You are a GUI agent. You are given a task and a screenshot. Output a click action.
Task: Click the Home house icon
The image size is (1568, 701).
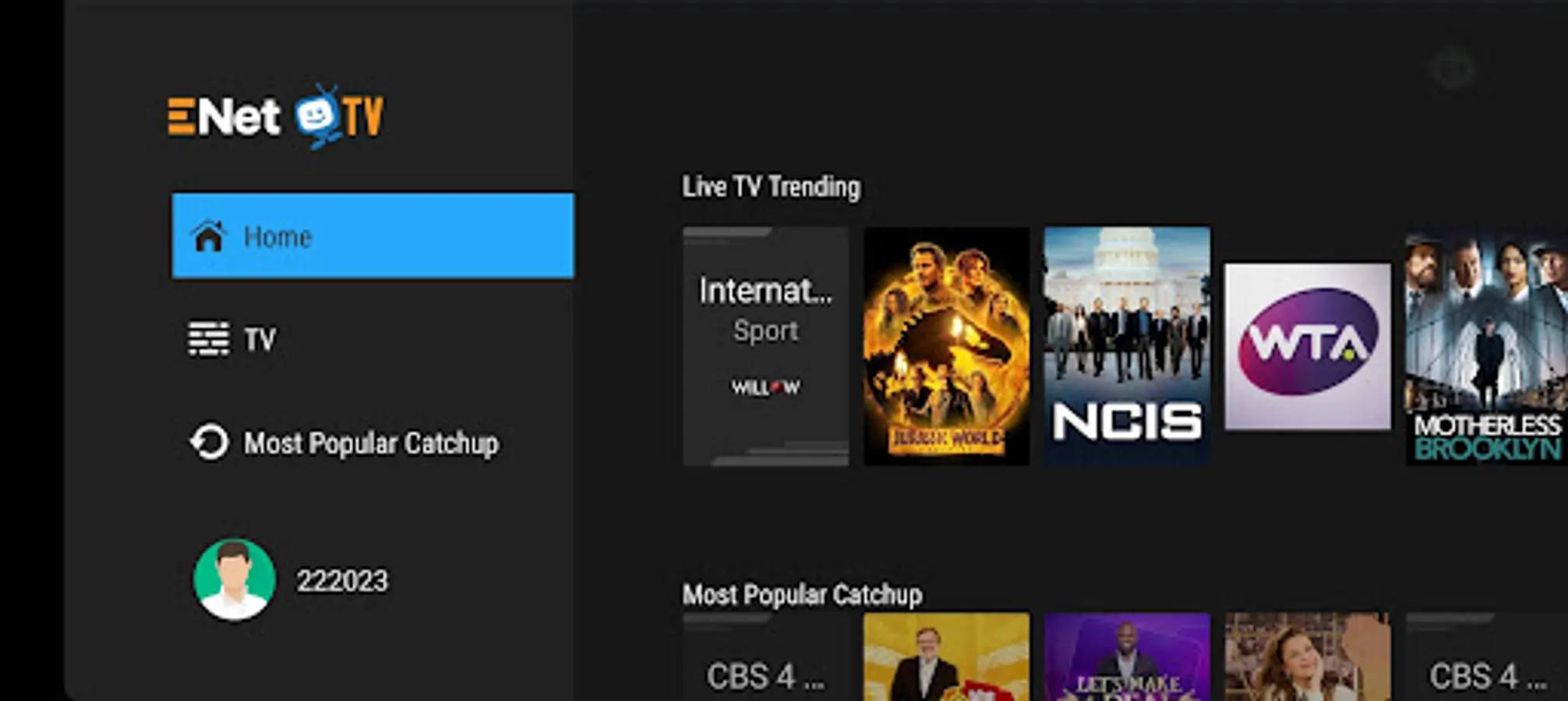pos(208,236)
